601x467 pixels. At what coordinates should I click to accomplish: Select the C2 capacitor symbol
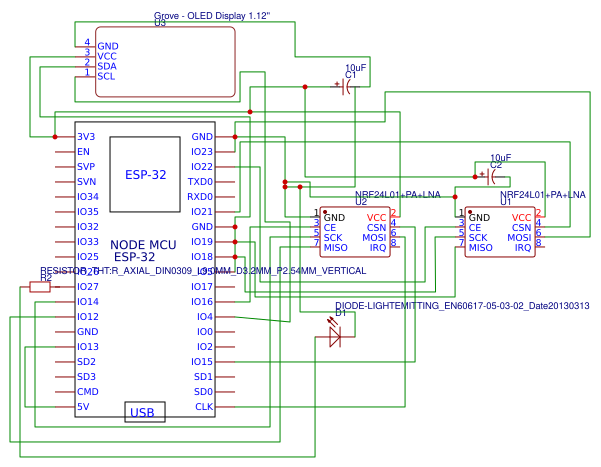(490, 177)
